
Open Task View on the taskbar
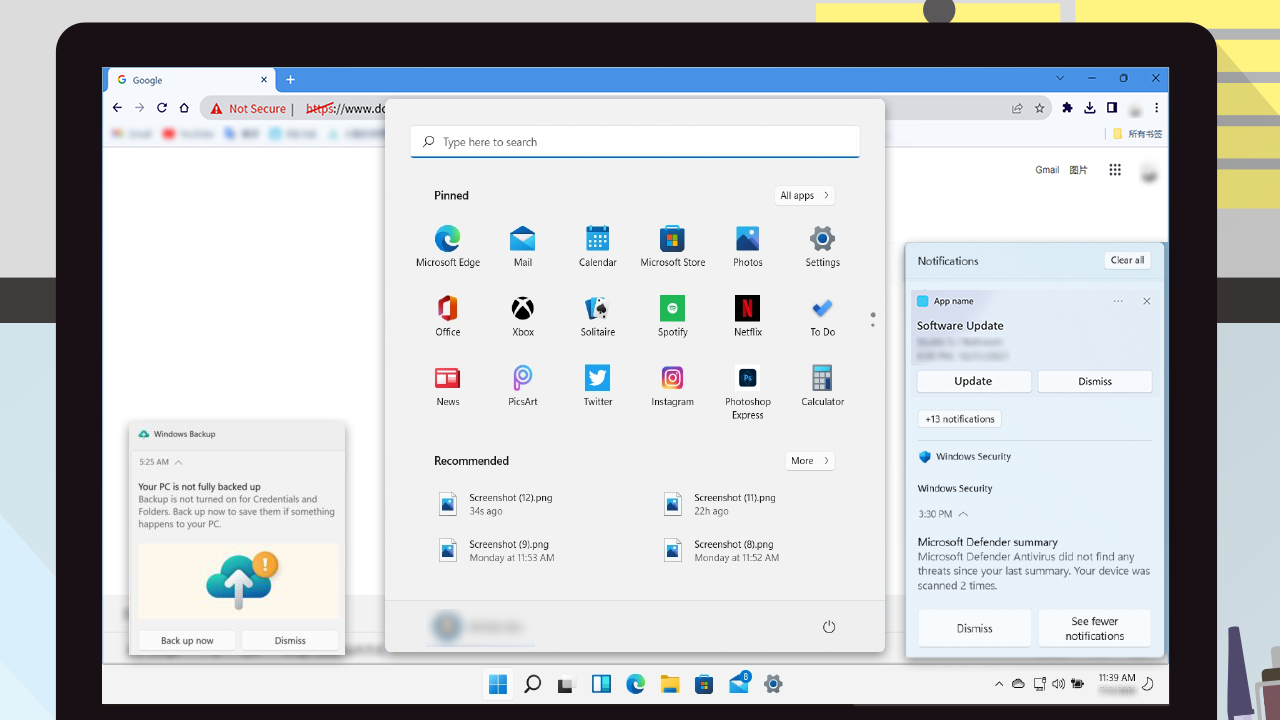coord(567,684)
